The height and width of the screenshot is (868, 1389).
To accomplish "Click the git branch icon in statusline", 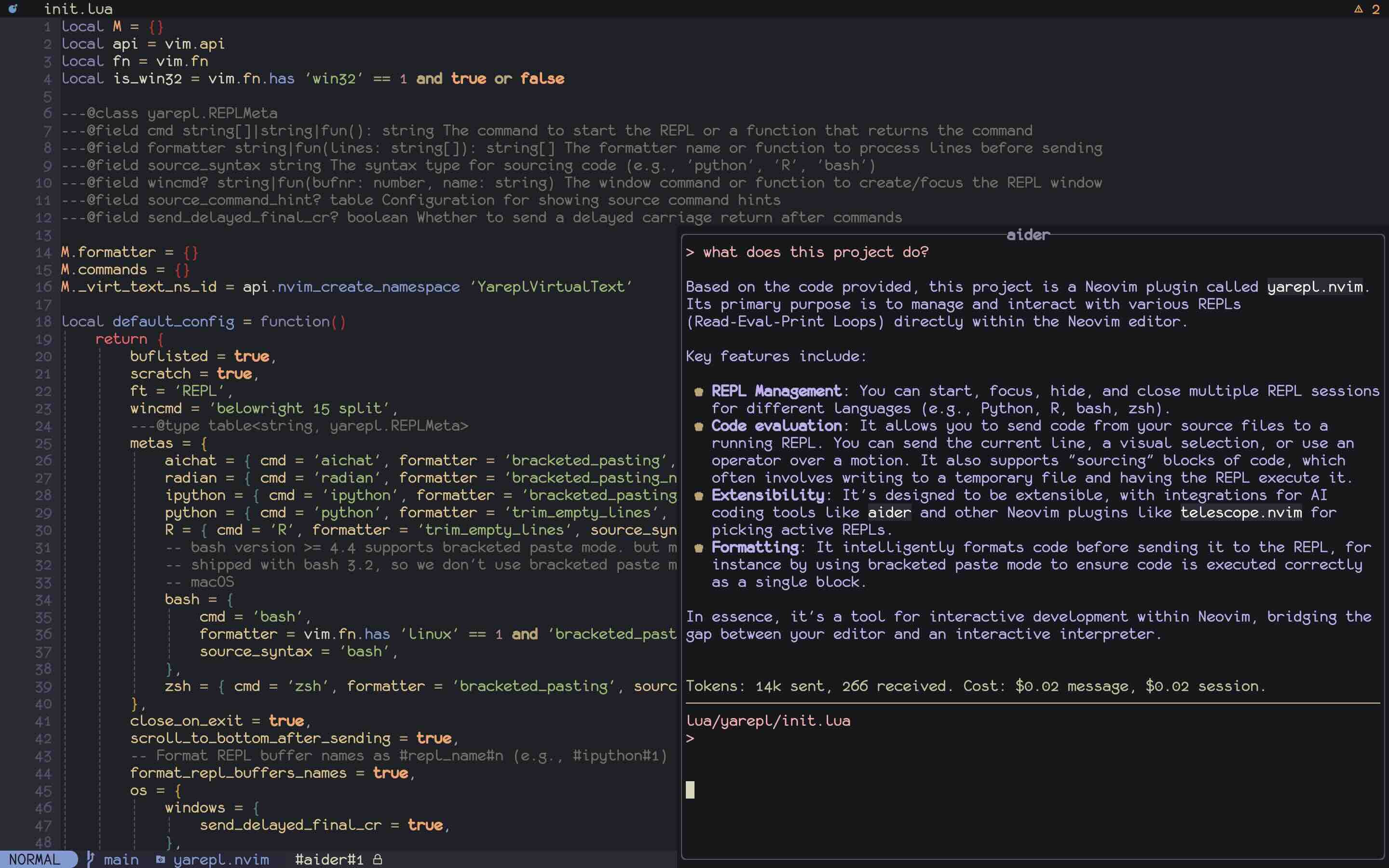I will (90, 859).
